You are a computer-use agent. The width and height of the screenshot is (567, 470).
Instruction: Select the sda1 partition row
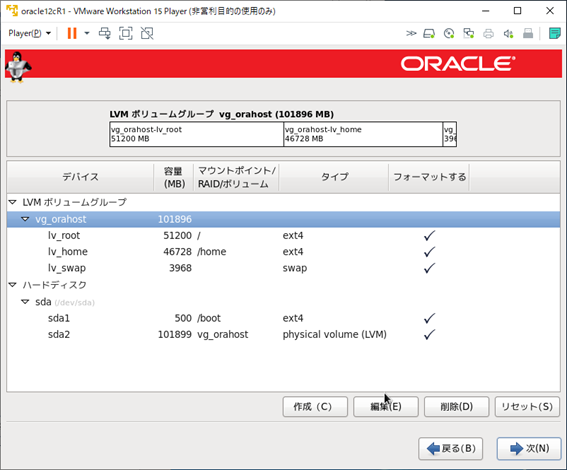[283, 318]
